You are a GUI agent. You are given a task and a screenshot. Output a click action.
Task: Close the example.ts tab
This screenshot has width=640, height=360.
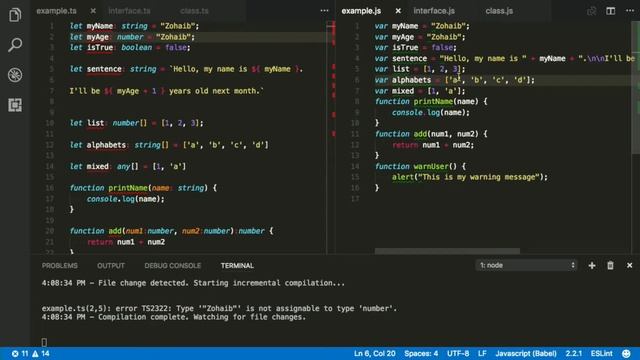[x=93, y=11]
